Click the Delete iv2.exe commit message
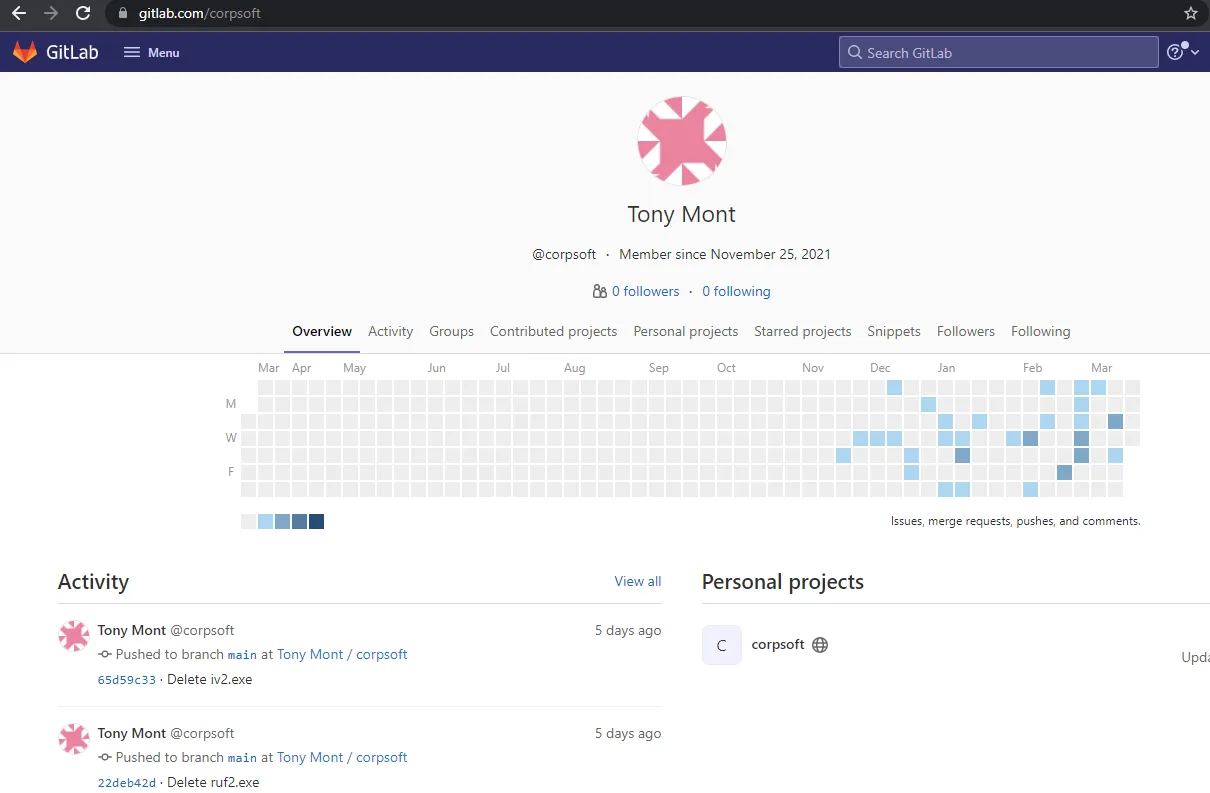 [210, 680]
